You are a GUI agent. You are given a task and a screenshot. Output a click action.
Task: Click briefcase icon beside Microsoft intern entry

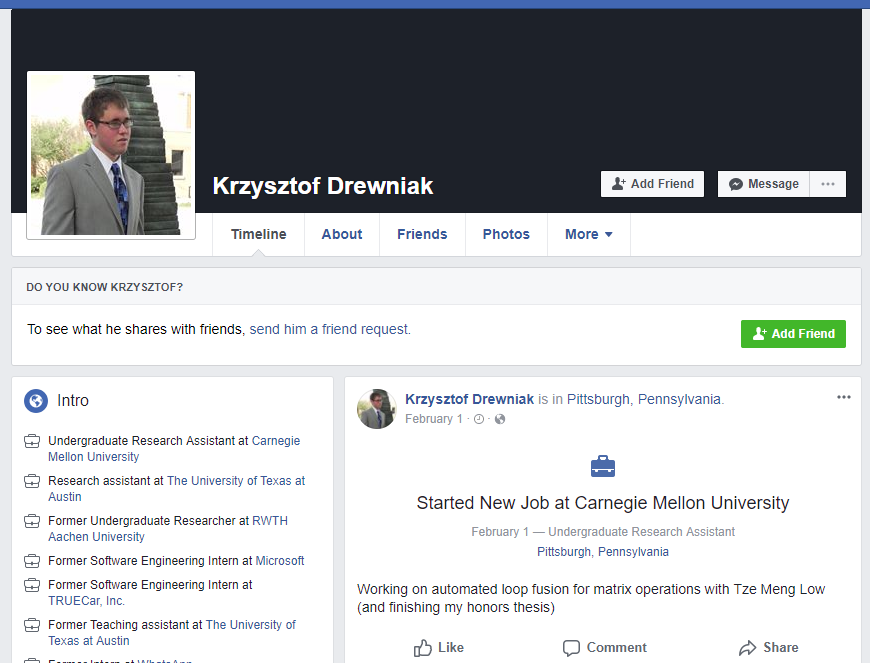(x=32, y=561)
